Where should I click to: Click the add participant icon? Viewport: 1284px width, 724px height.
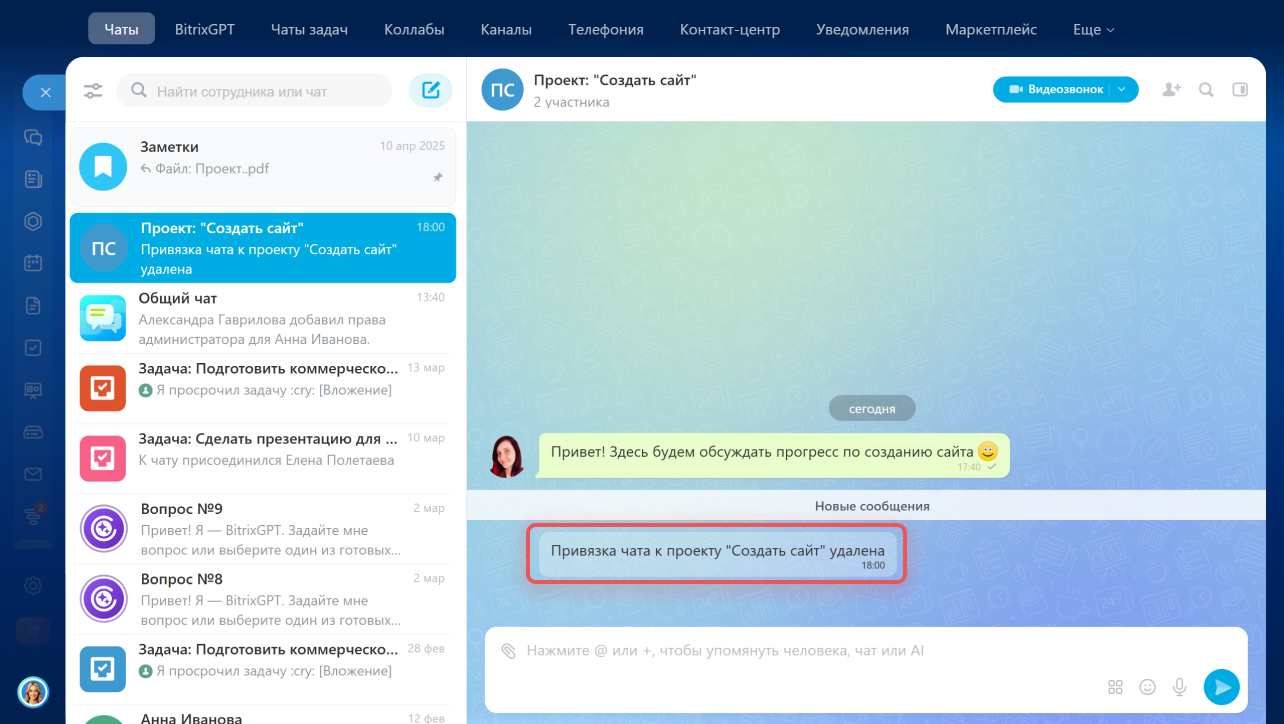coord(1171,90)
